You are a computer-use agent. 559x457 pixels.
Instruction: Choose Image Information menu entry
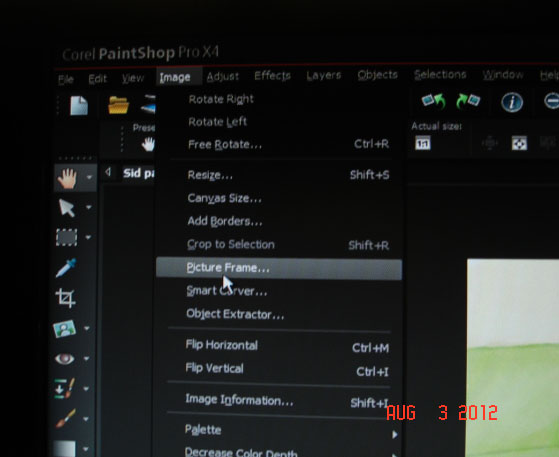(x=279, y=401)
